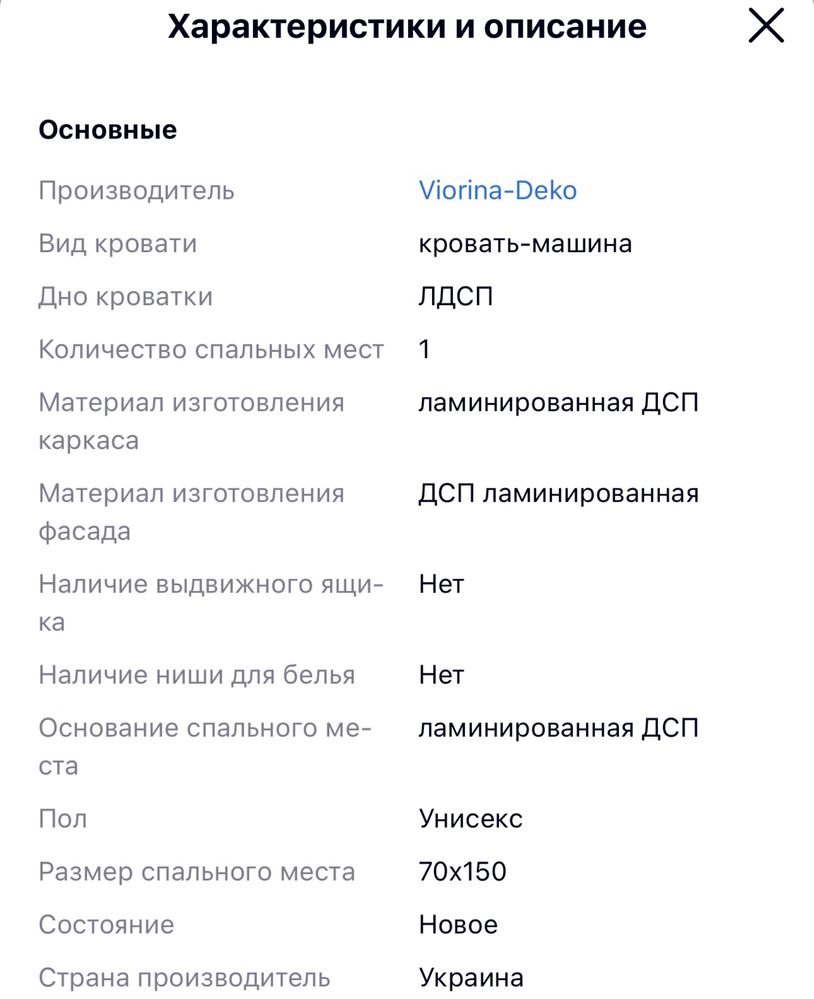The image size is (814, 999).
Task: Select the 70x150 size value
Action: pyautogui.click(x=462, y=872)
